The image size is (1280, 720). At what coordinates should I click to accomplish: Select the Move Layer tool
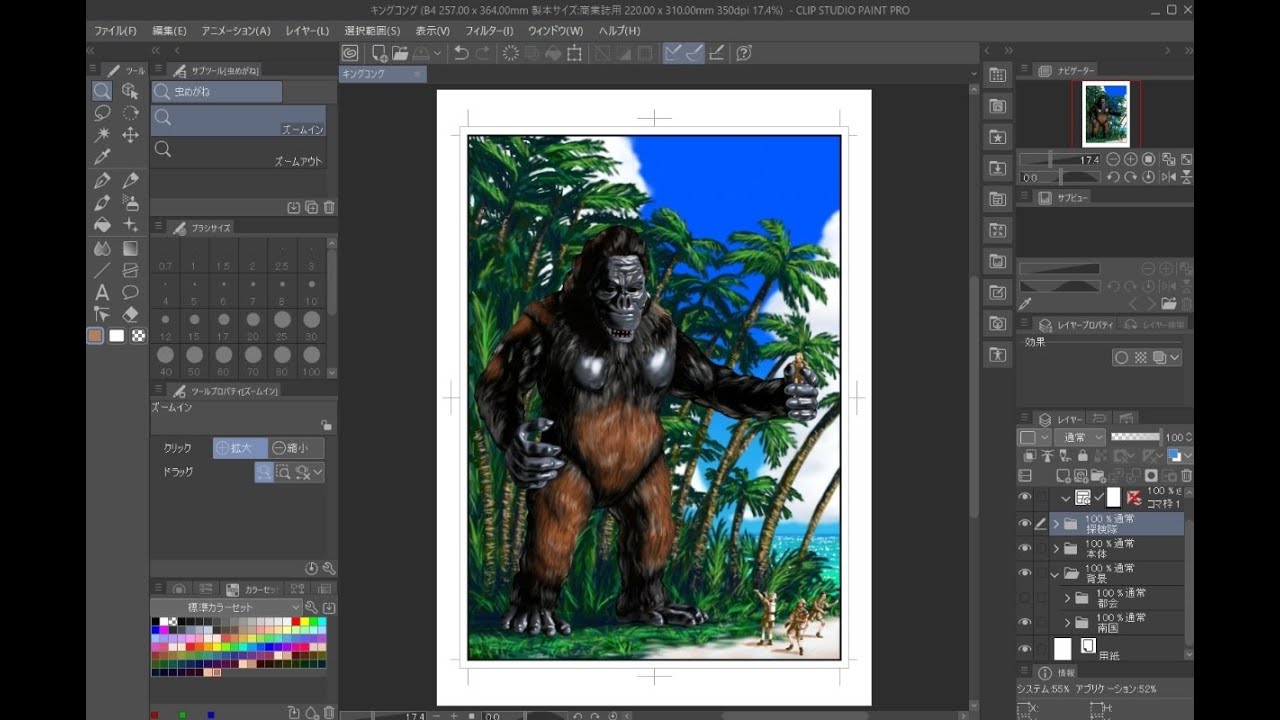pos(130,135)
